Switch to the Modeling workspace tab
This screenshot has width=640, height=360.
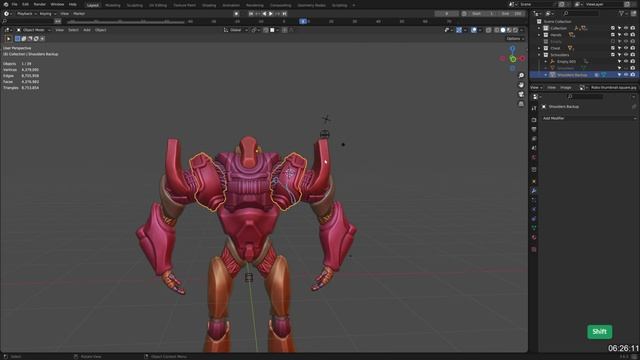click(113, 5)
